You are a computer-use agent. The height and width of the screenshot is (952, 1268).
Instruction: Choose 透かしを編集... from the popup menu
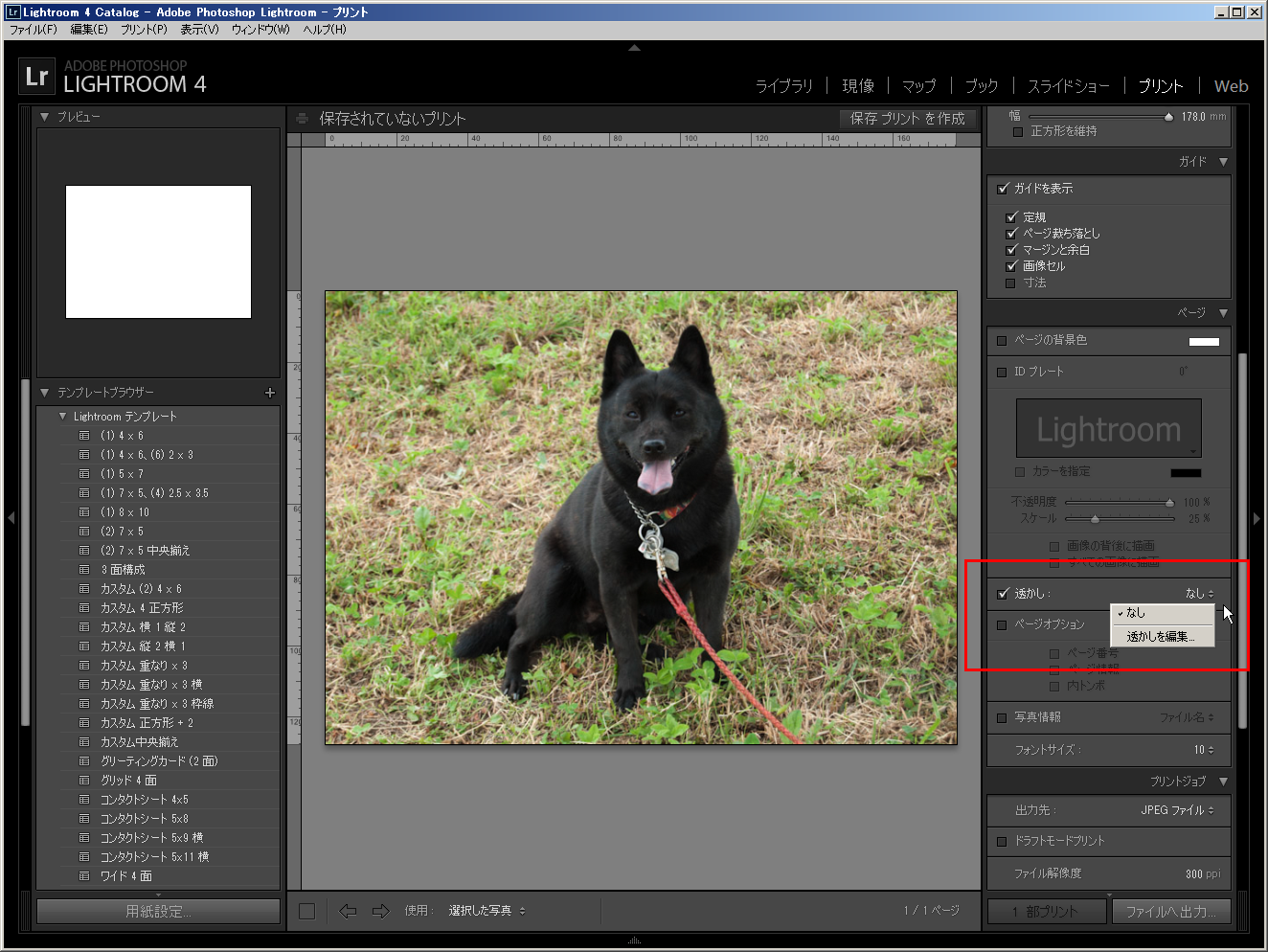coord(1161,636)
